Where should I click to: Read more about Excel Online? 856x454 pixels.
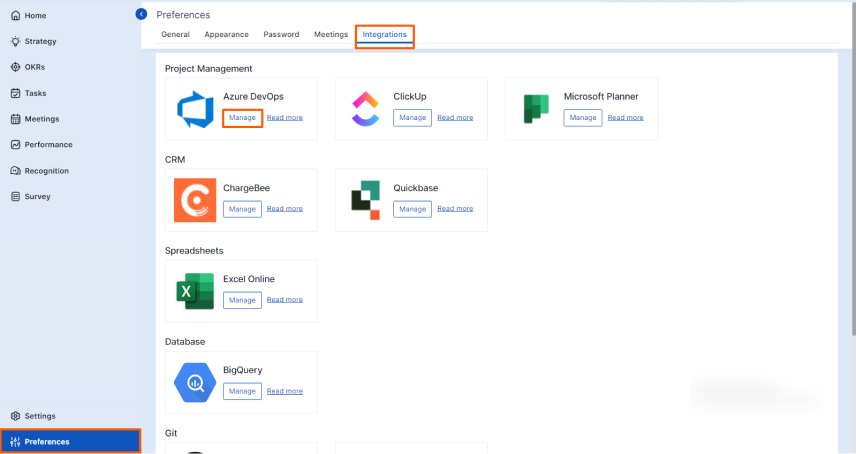284,300
